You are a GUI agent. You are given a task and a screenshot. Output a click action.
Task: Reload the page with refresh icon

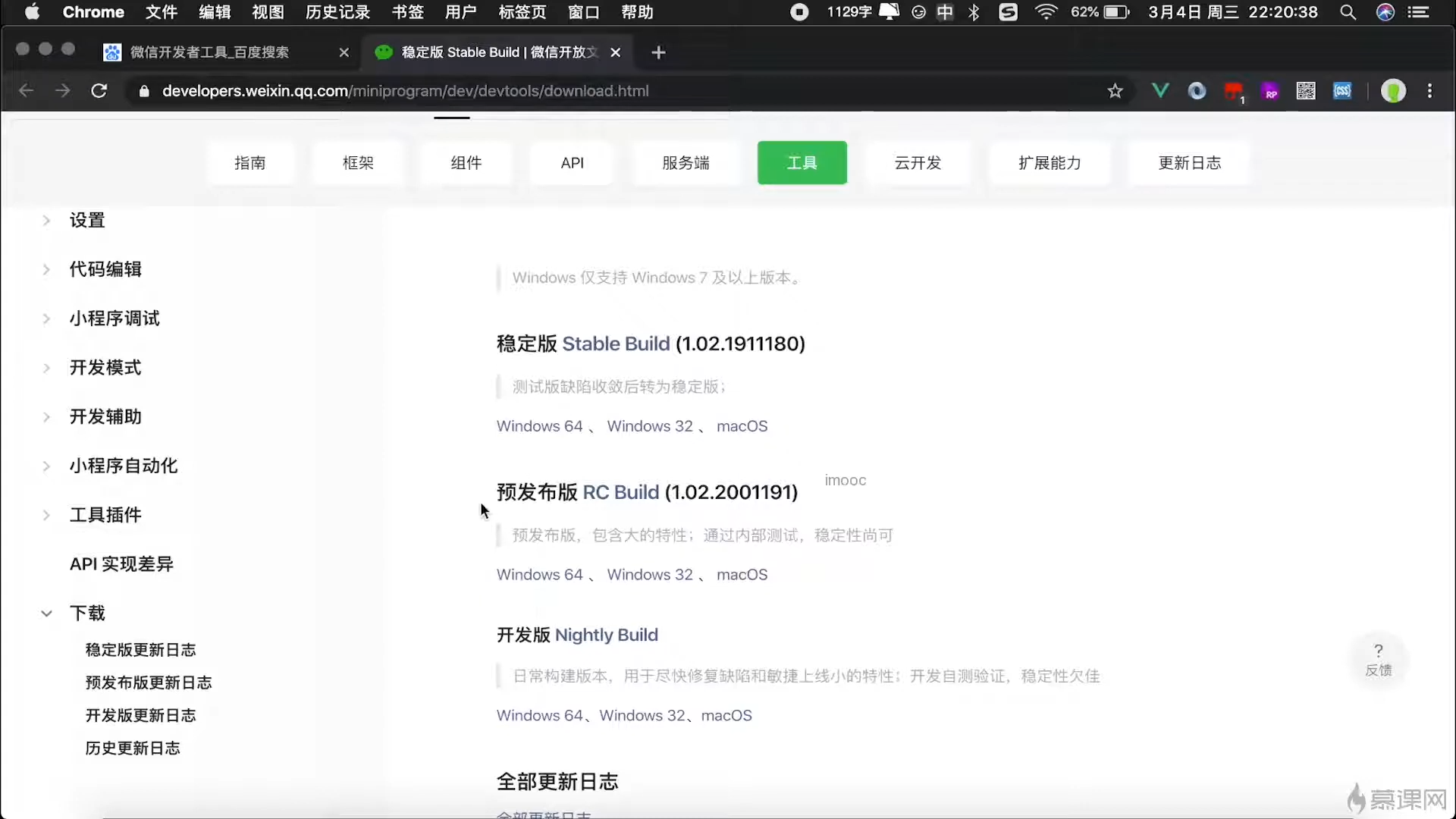coord(99,91)
